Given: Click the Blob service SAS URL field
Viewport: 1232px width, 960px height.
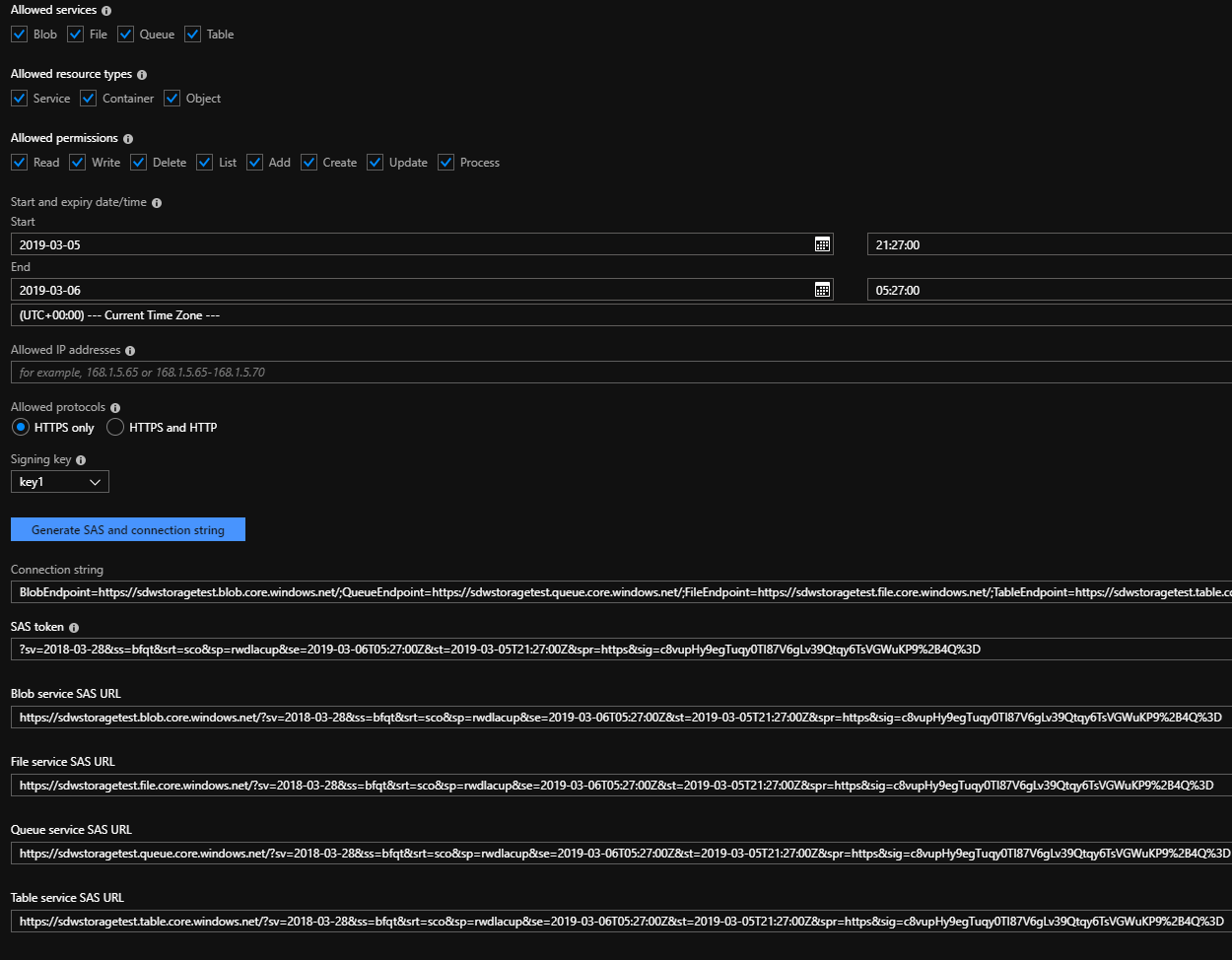Looking at the screenshot, I should (x=619, y=718).
